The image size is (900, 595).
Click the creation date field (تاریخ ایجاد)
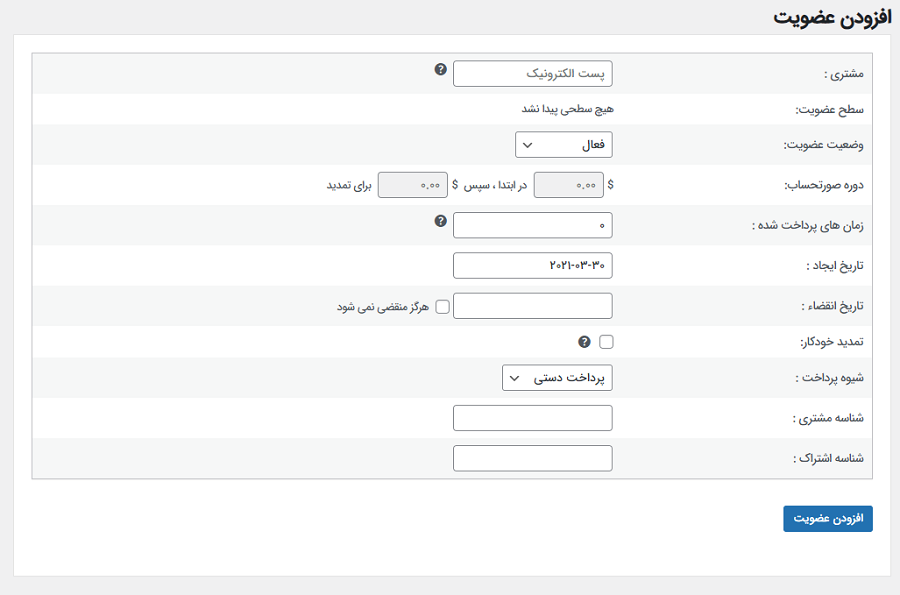click(x=532, y=265)
